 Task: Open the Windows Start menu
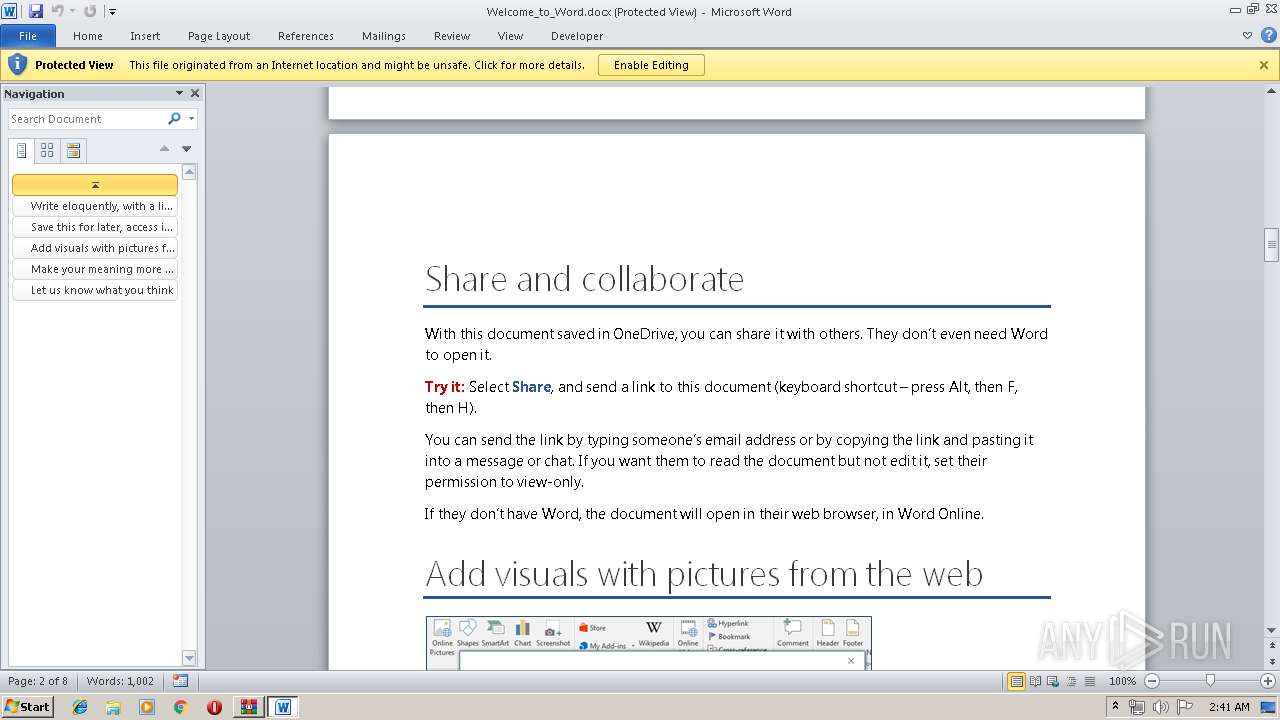click(x=27, y=706)
